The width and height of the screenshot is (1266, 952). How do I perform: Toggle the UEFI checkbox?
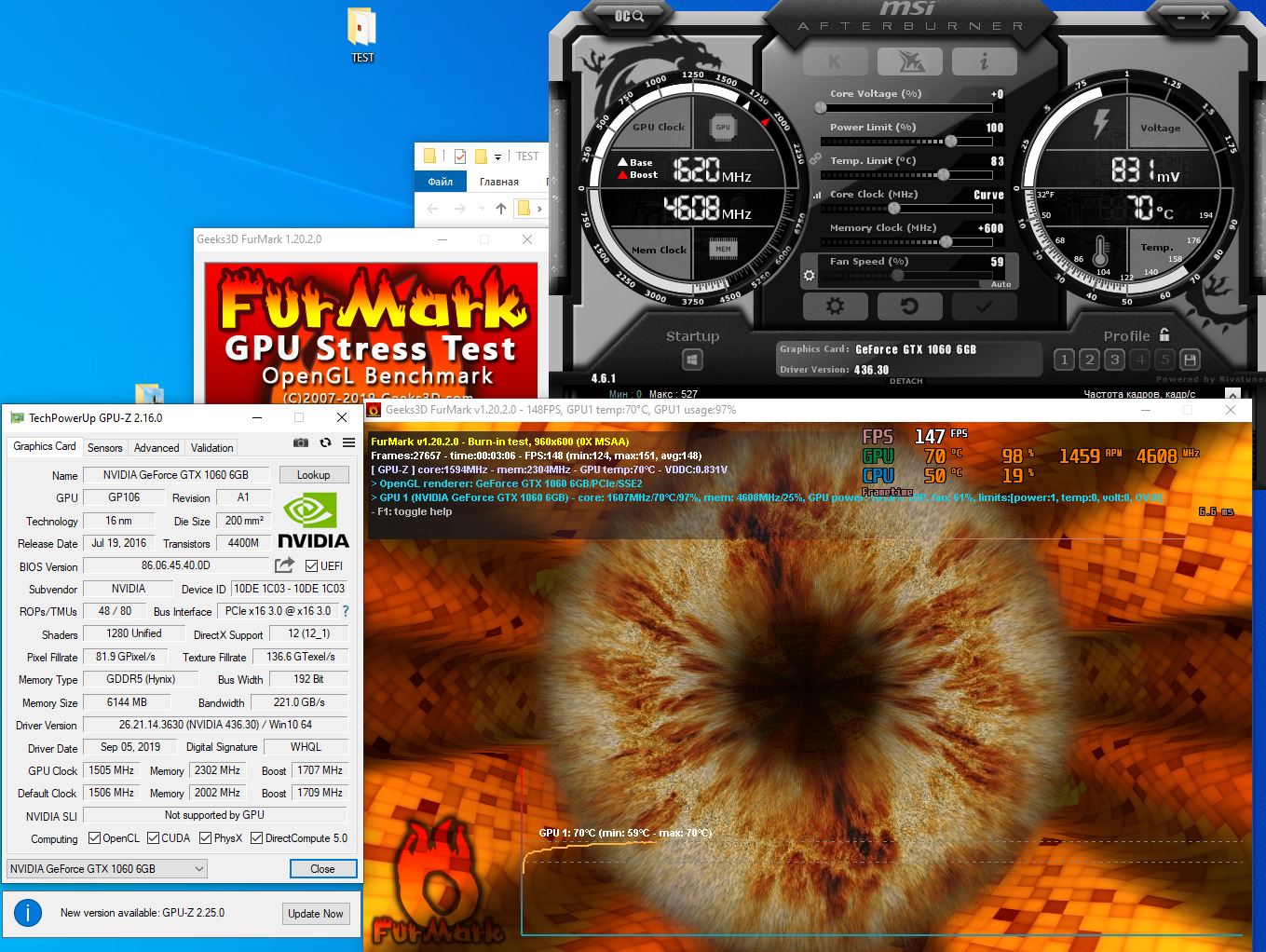tap(311, 565)
